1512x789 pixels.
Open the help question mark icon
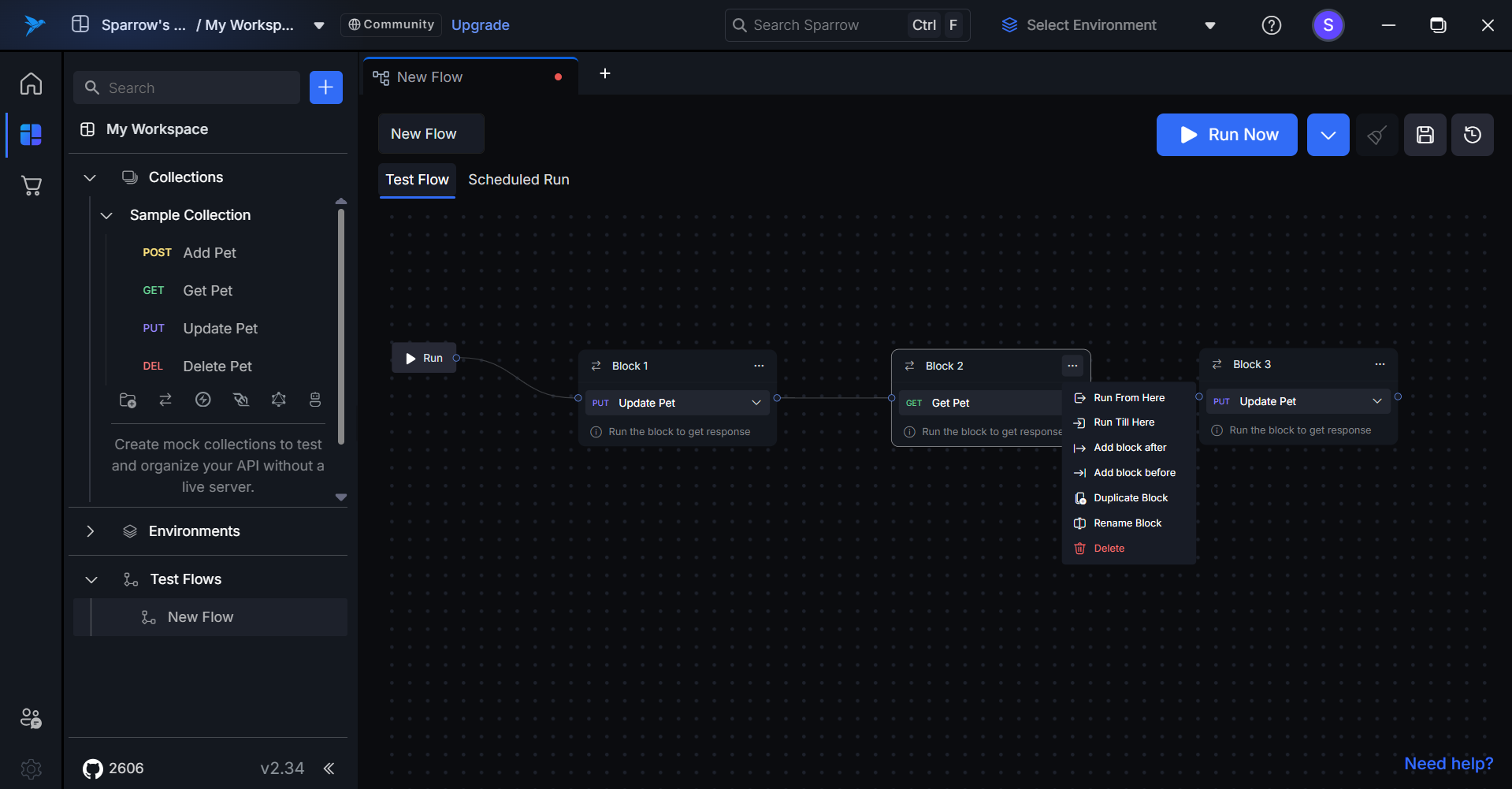pos(1271,25)
